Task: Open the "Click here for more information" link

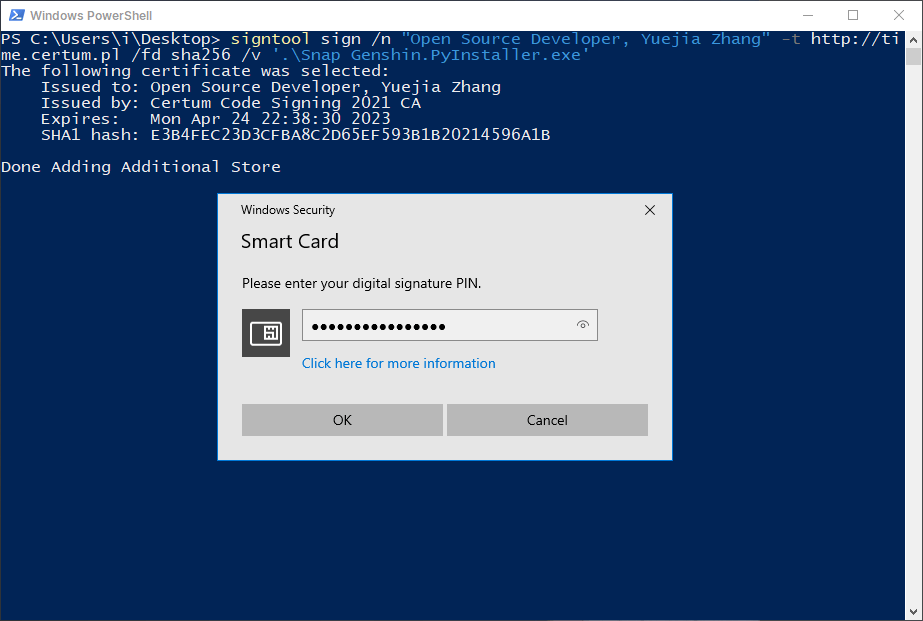Action: (x=398, y=363)
